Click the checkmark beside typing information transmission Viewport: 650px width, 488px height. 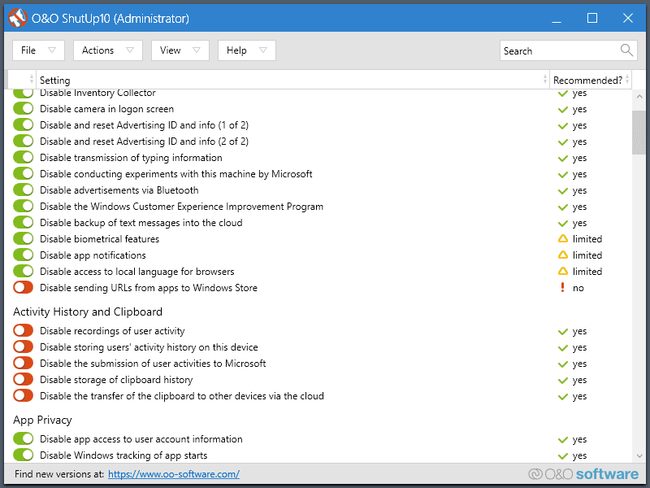tap(563, 158)
